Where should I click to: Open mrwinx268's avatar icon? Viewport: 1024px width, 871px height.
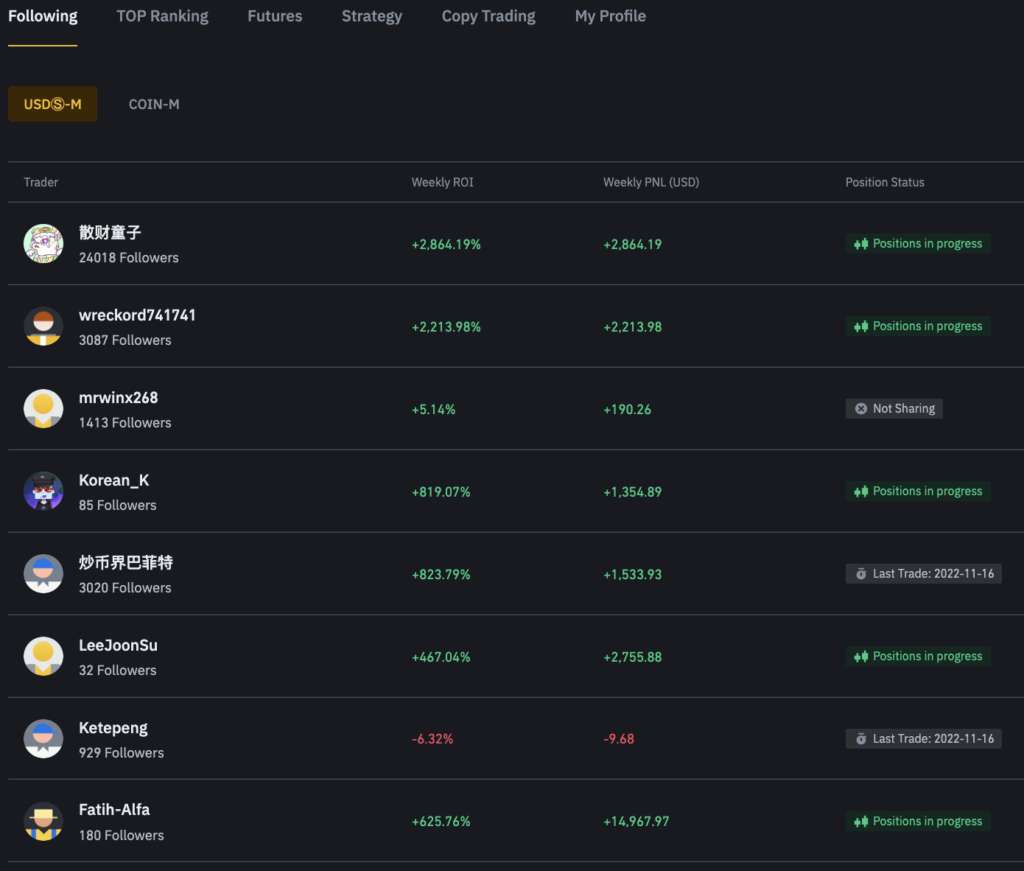(x=43, y=409)
